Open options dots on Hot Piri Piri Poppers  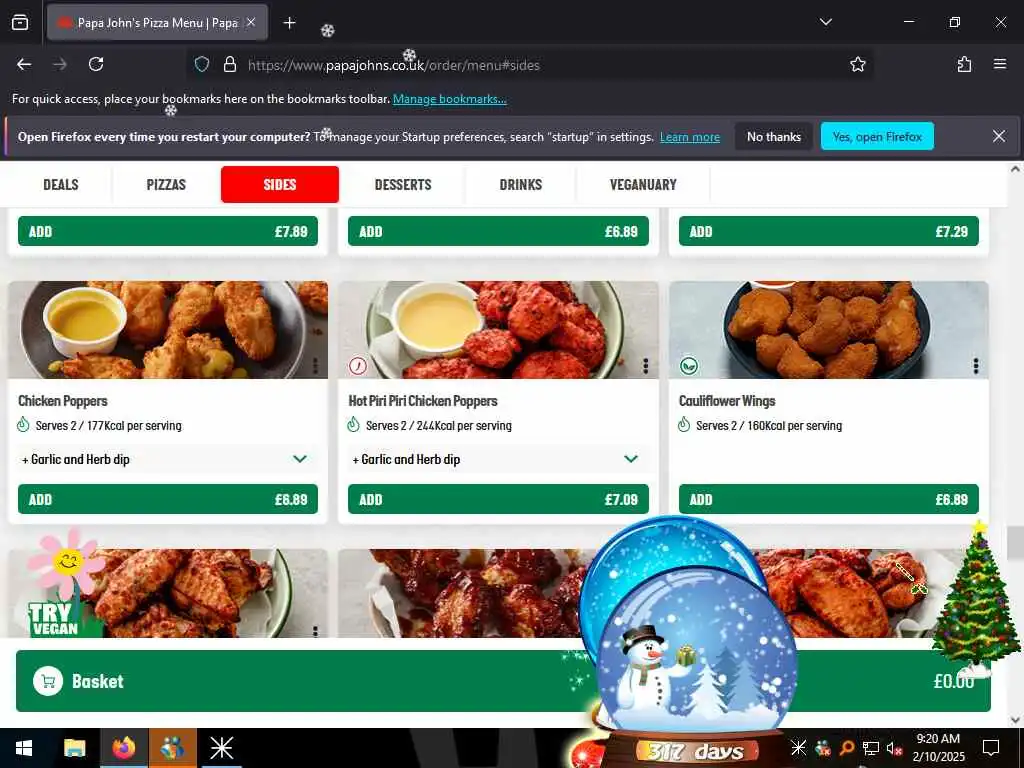(645, 366)
